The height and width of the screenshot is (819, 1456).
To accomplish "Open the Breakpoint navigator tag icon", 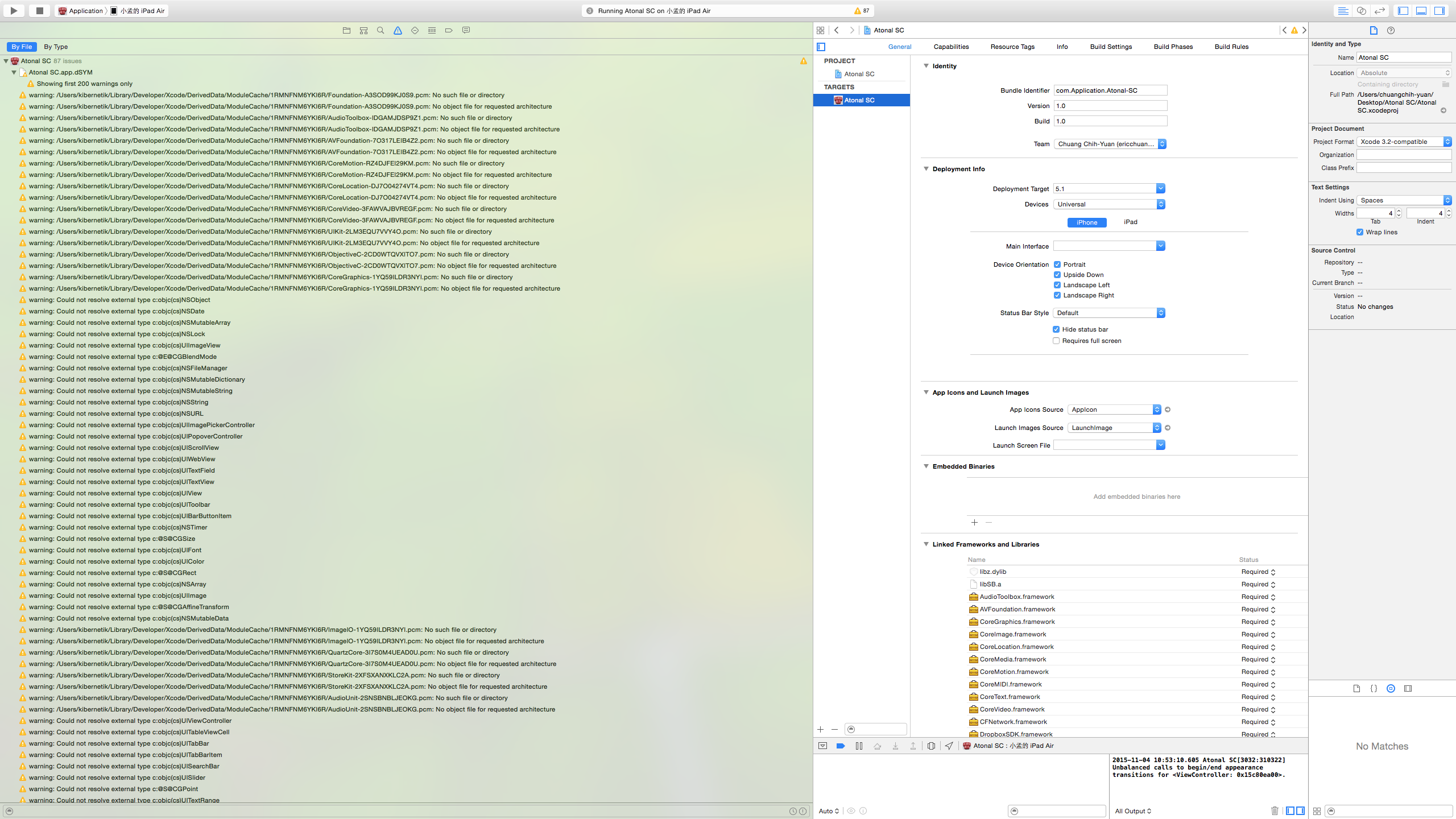I will coord(449,31).
